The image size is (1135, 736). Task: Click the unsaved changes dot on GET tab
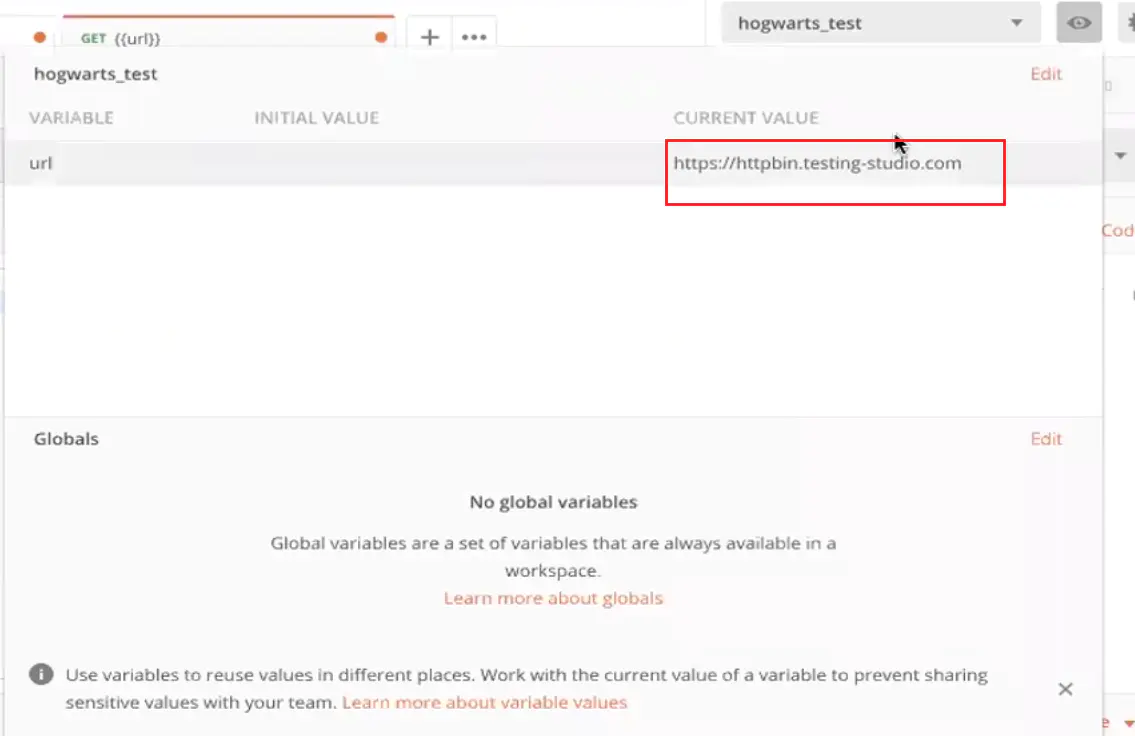pyautogui.click(x=380, y=37)
